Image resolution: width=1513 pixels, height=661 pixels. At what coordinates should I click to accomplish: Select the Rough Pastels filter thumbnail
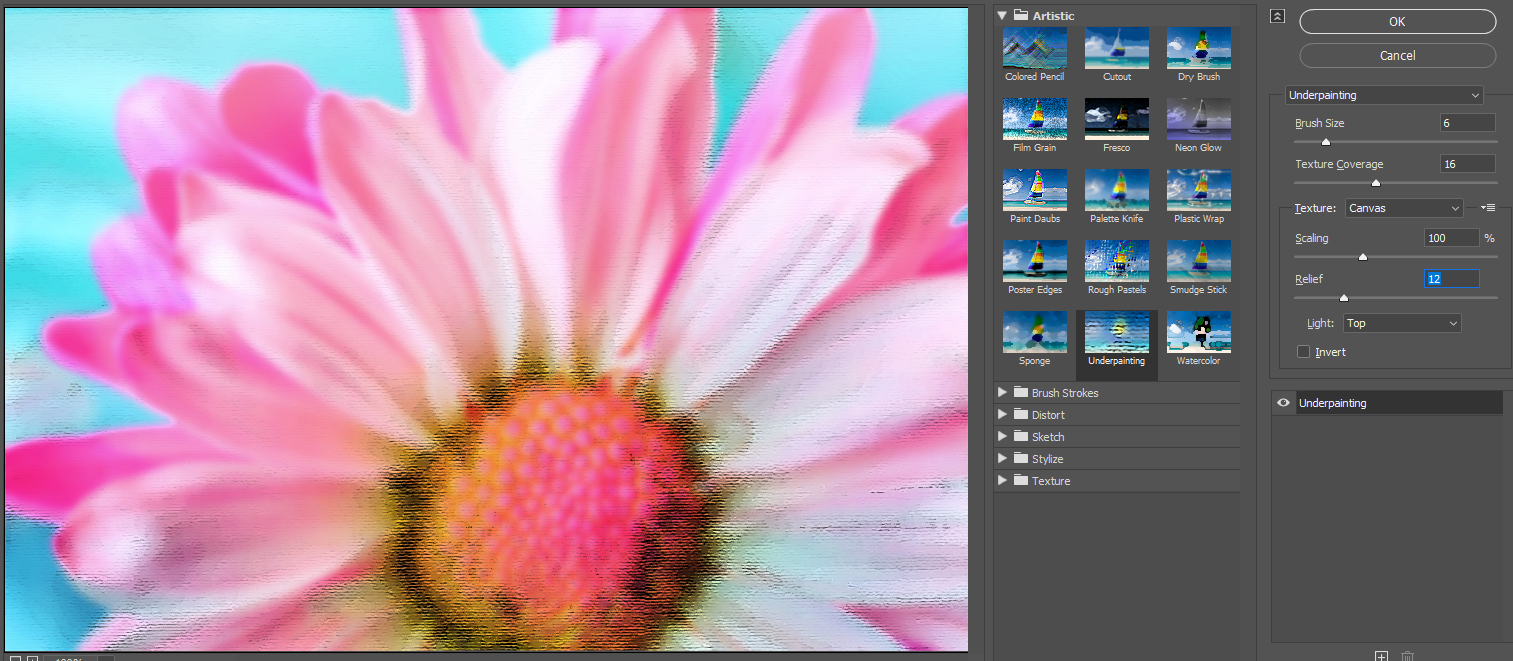pyautogui.click(x=1116, y=261)
